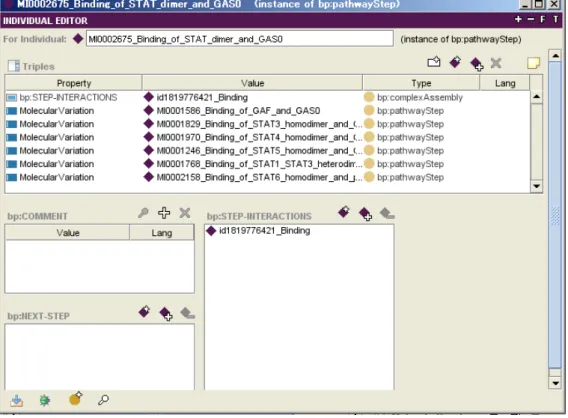Select the MI0001586_Binding_of_GAF_and_GAS0 row
The width and height of the screenshot is (568, 418).
(268, 111)
